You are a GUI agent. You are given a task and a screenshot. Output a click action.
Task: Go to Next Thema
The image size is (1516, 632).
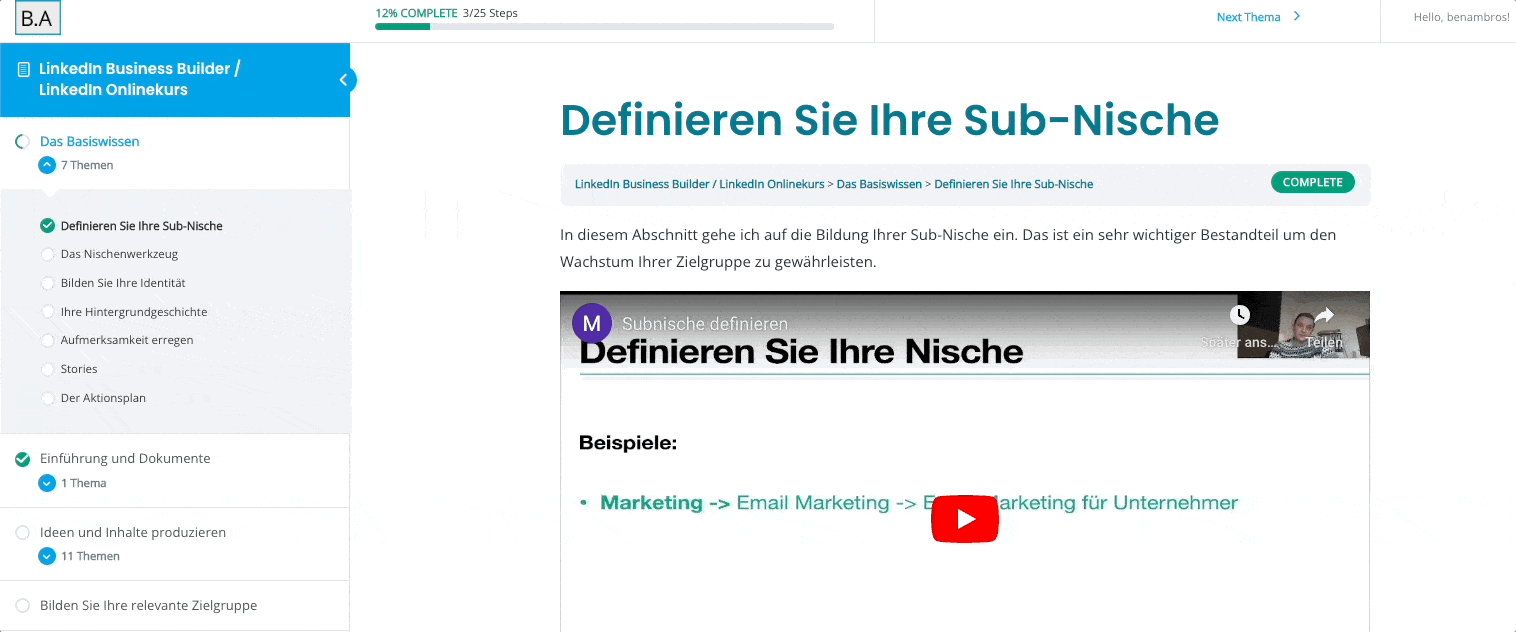[1249, 17]
